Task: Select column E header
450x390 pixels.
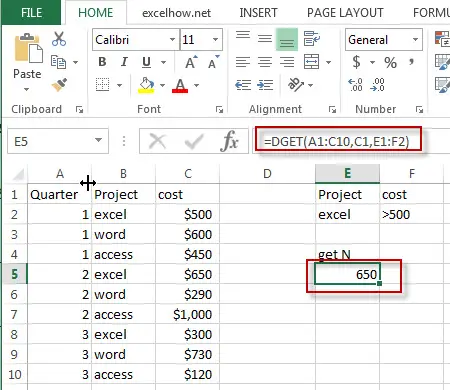Action: (x=347, y=174)
